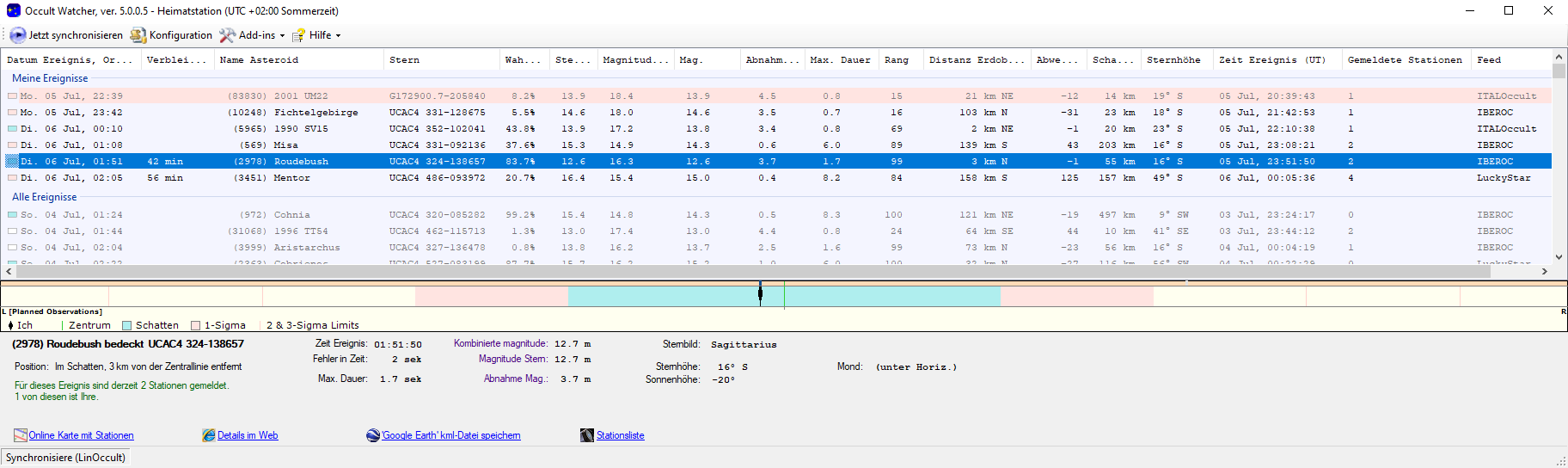
Task: Toggle the marker box for the Fichtelgebirge event
Action: coord(12,113)
